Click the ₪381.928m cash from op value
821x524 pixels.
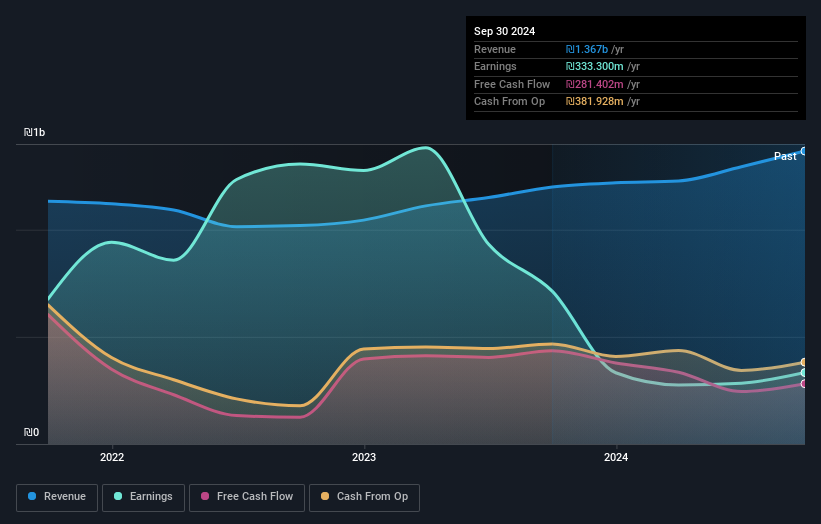(x=594, y=102)
